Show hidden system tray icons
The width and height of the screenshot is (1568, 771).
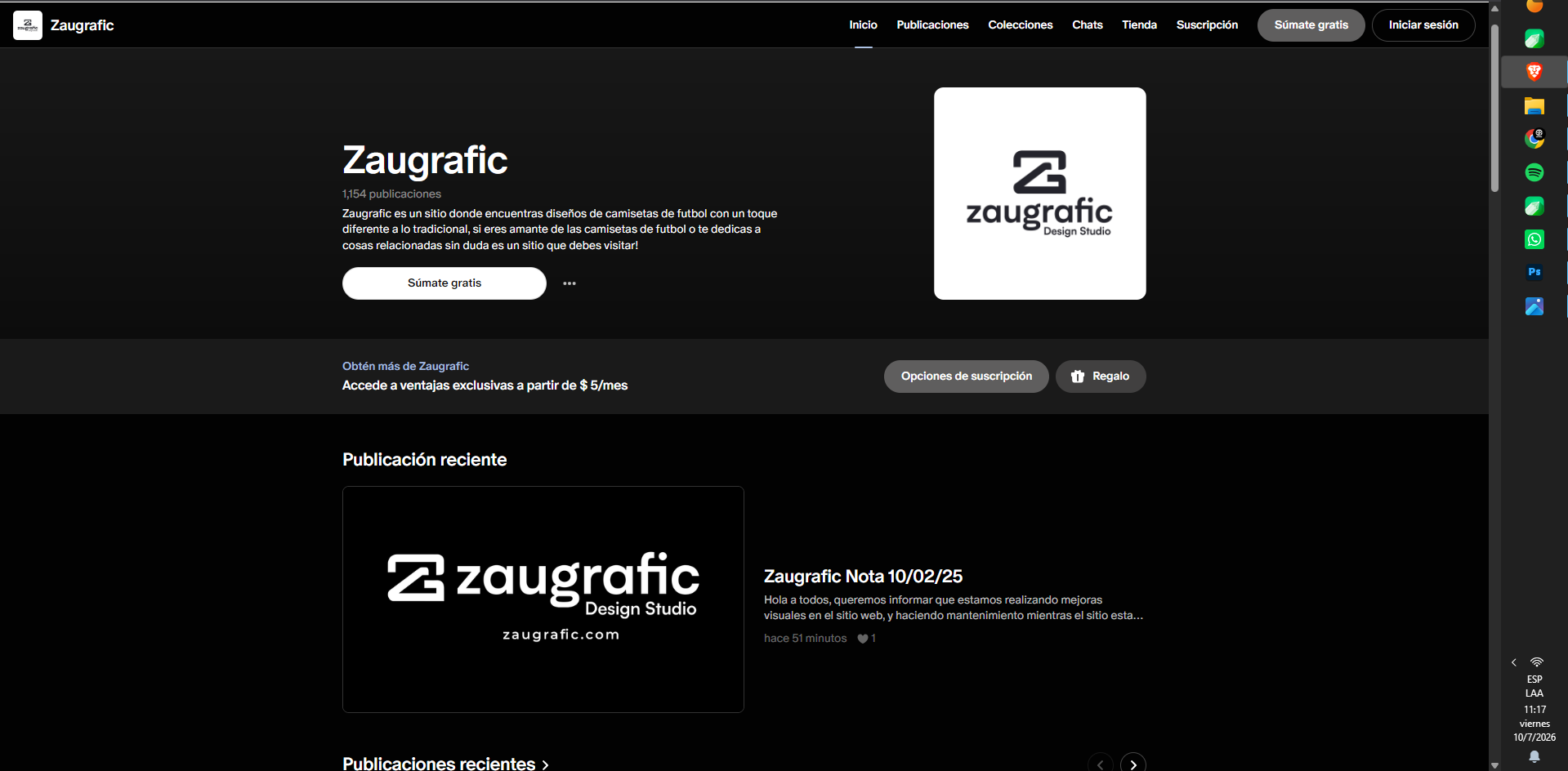(x=1514, y=662)
